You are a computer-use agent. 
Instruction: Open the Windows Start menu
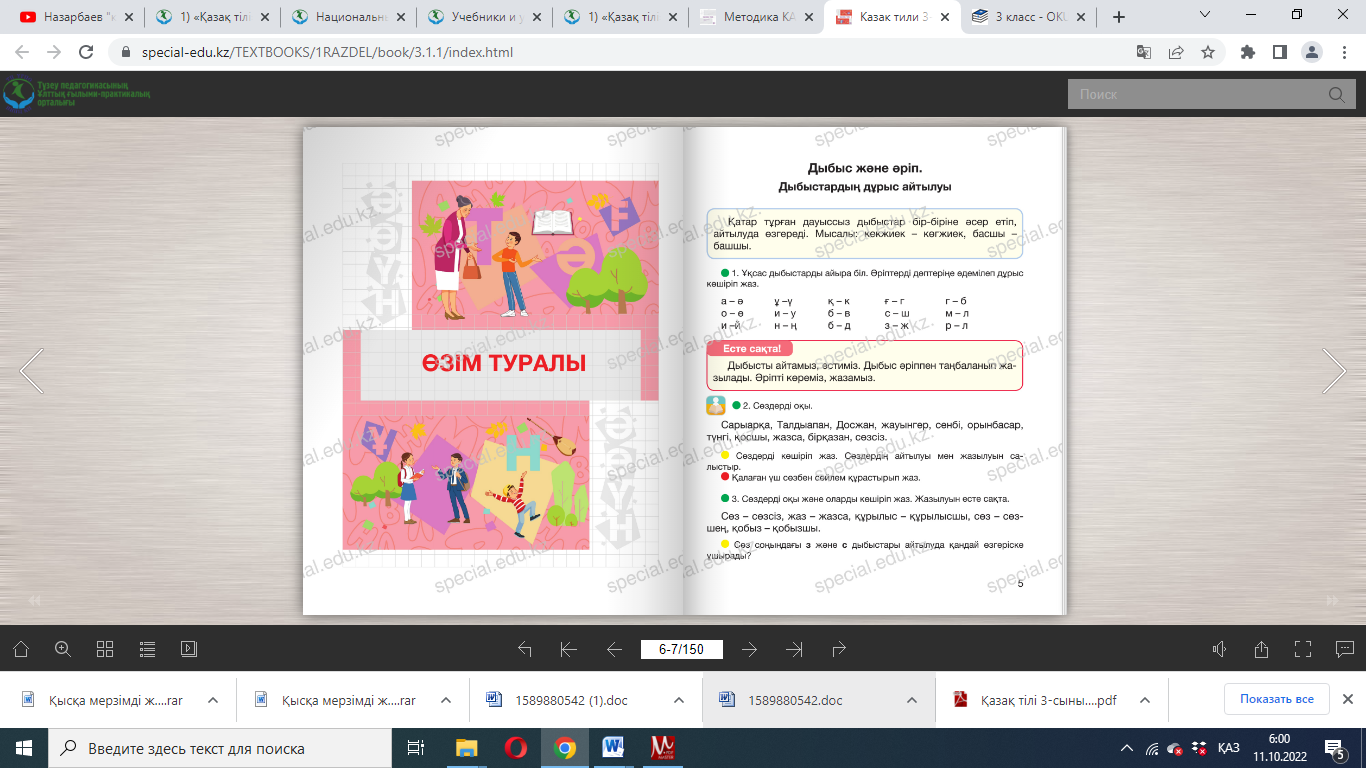24,748
